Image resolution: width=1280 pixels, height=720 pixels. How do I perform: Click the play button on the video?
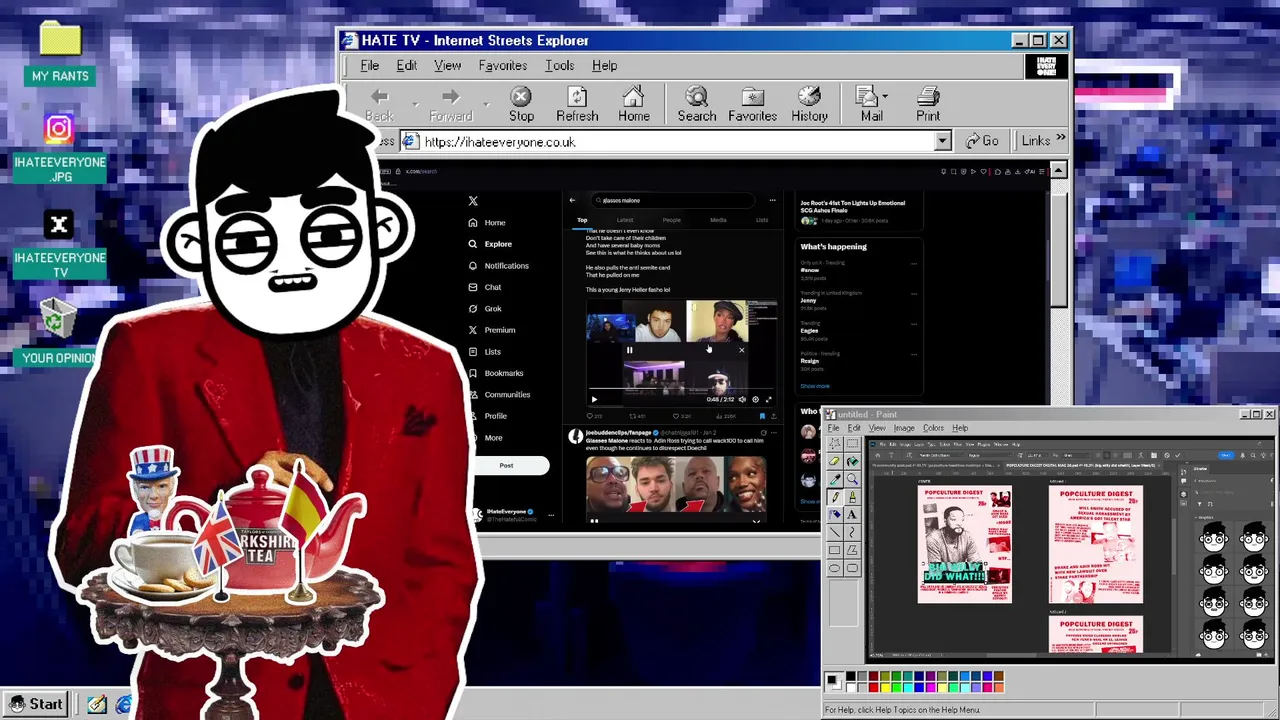point(594,400)
